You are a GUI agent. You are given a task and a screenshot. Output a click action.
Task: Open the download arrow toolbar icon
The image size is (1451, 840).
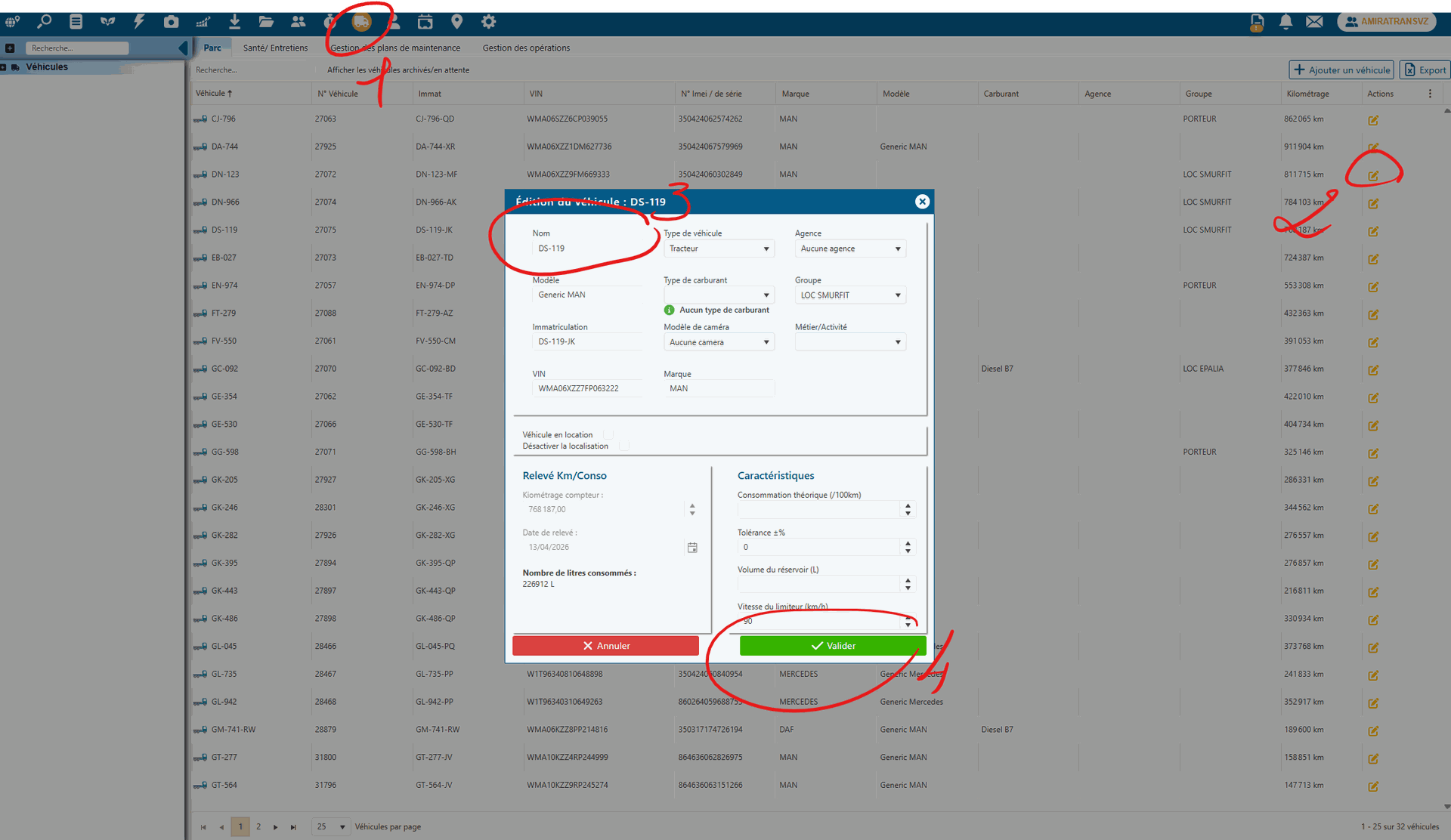pyautogui.click(x=234, y=22)
